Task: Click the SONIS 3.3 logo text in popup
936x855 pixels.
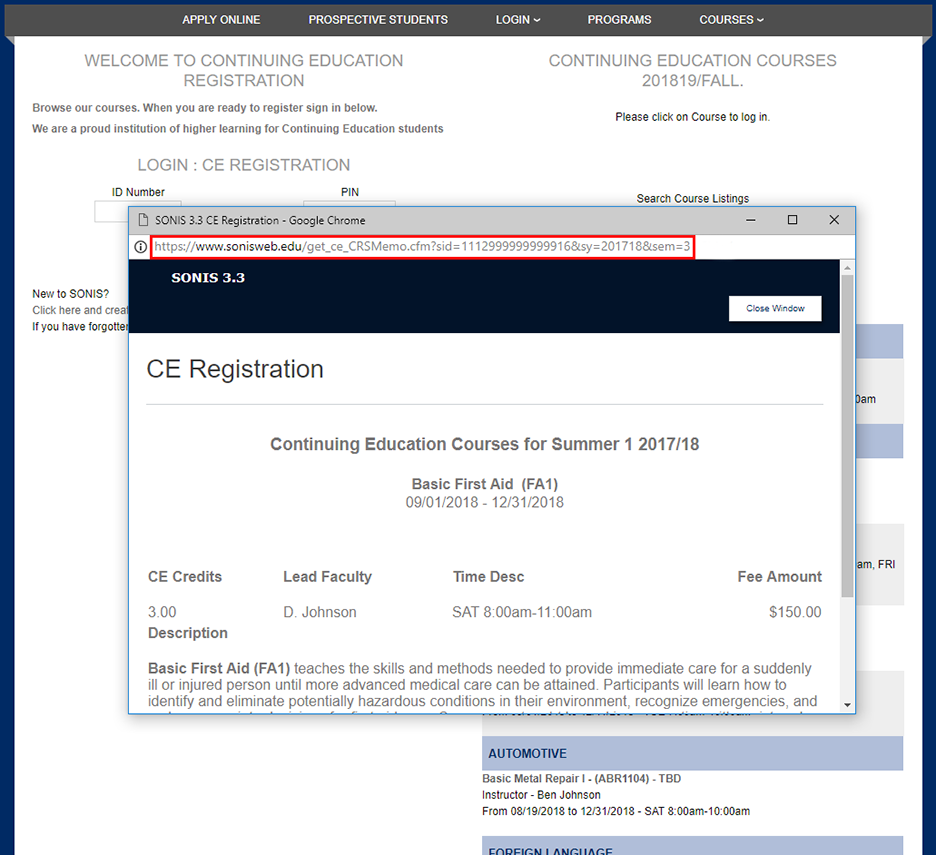Action: click(x=208, y=278)
